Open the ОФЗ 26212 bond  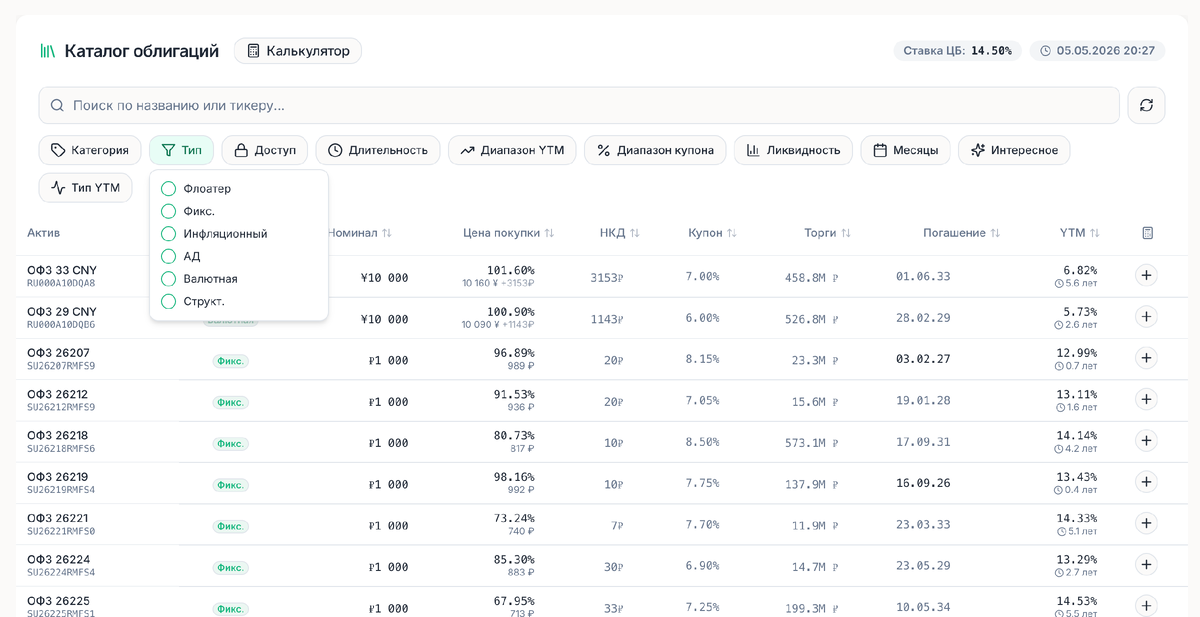(58, 394)
